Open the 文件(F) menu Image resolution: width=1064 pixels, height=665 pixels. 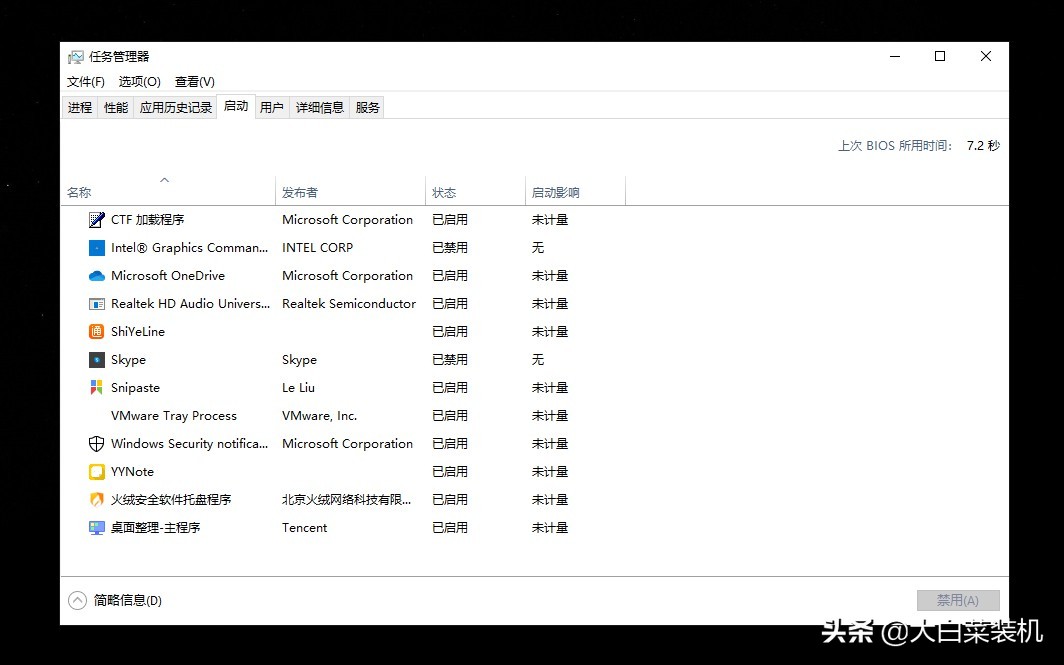tap(86, 81)
